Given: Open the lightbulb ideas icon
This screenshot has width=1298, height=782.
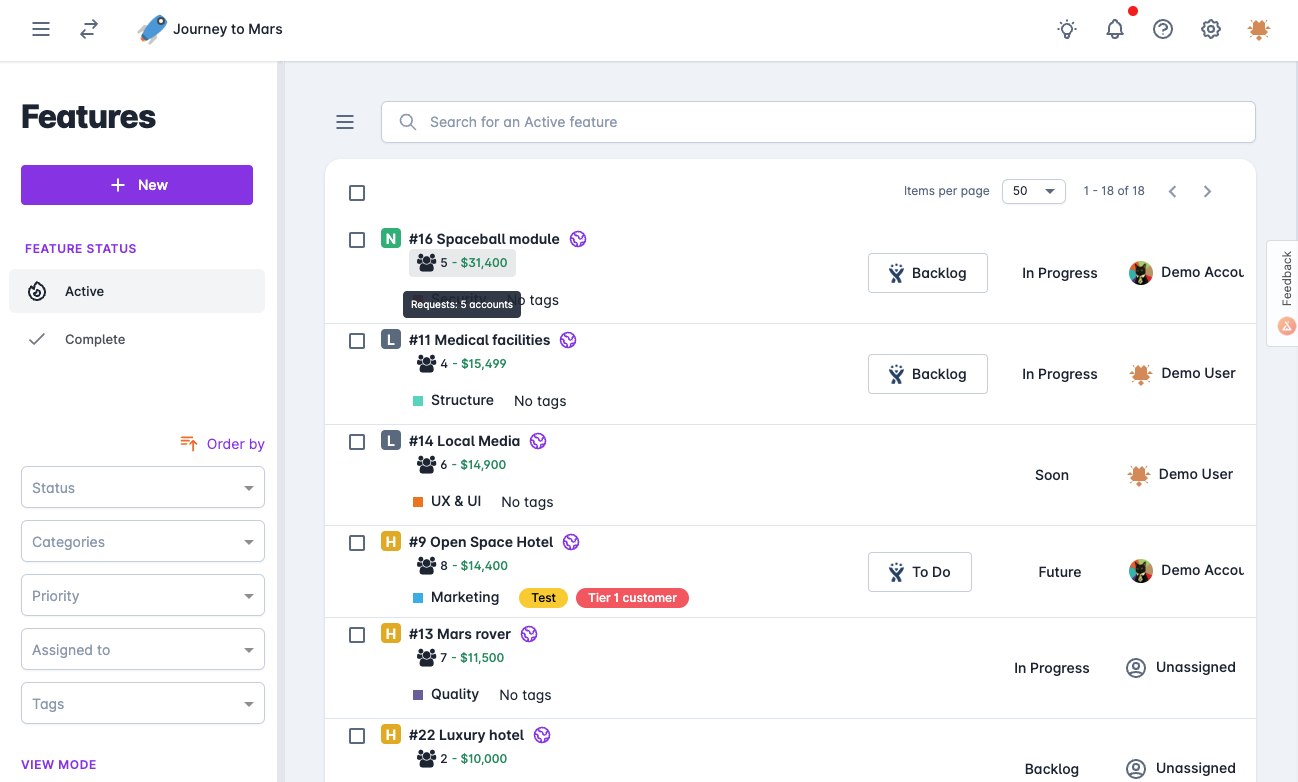Looking at the screenshot, I should click(x=1067, y=29).
